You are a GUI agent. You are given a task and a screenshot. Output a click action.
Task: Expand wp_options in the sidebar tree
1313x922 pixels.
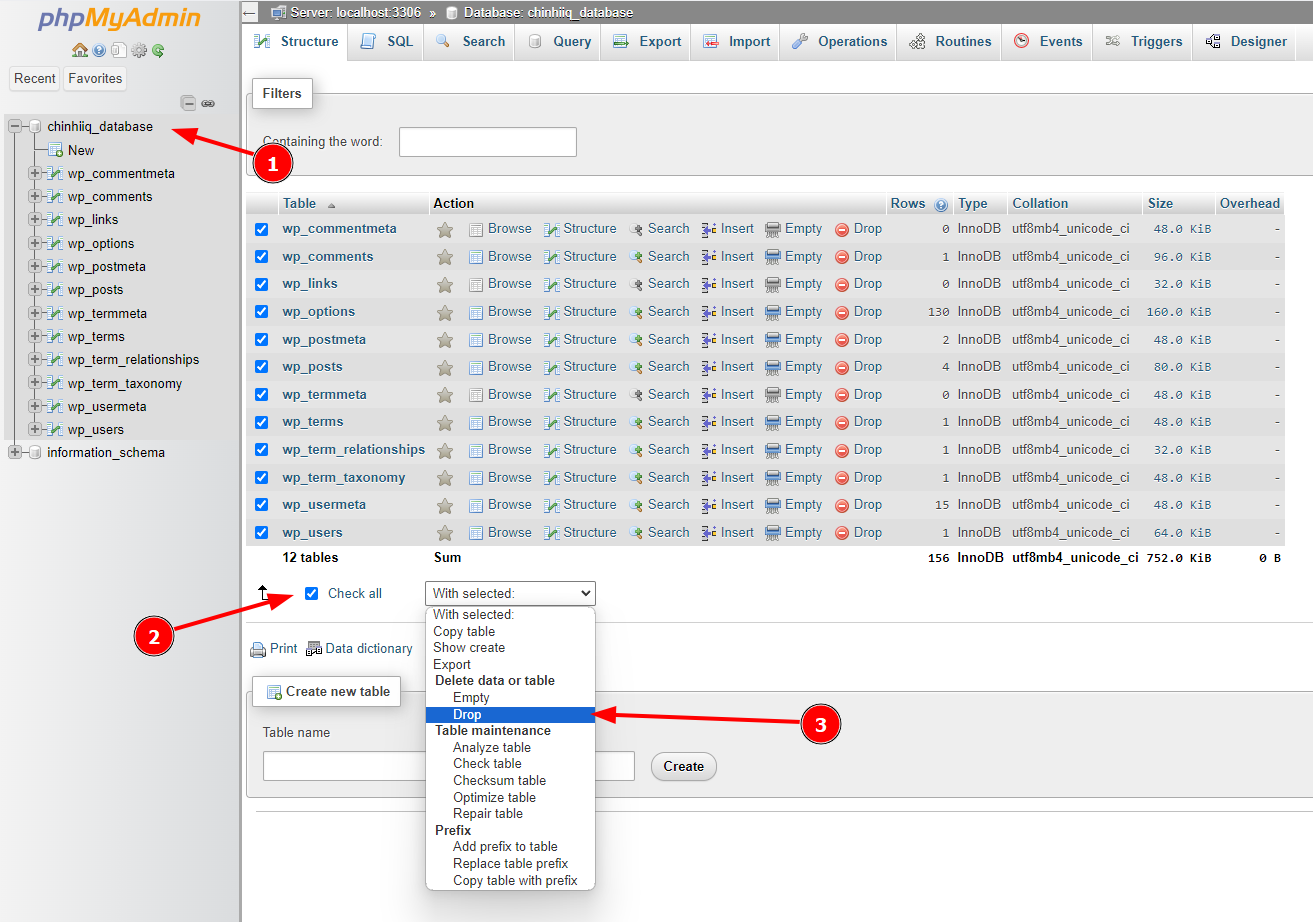pos(35,243)
